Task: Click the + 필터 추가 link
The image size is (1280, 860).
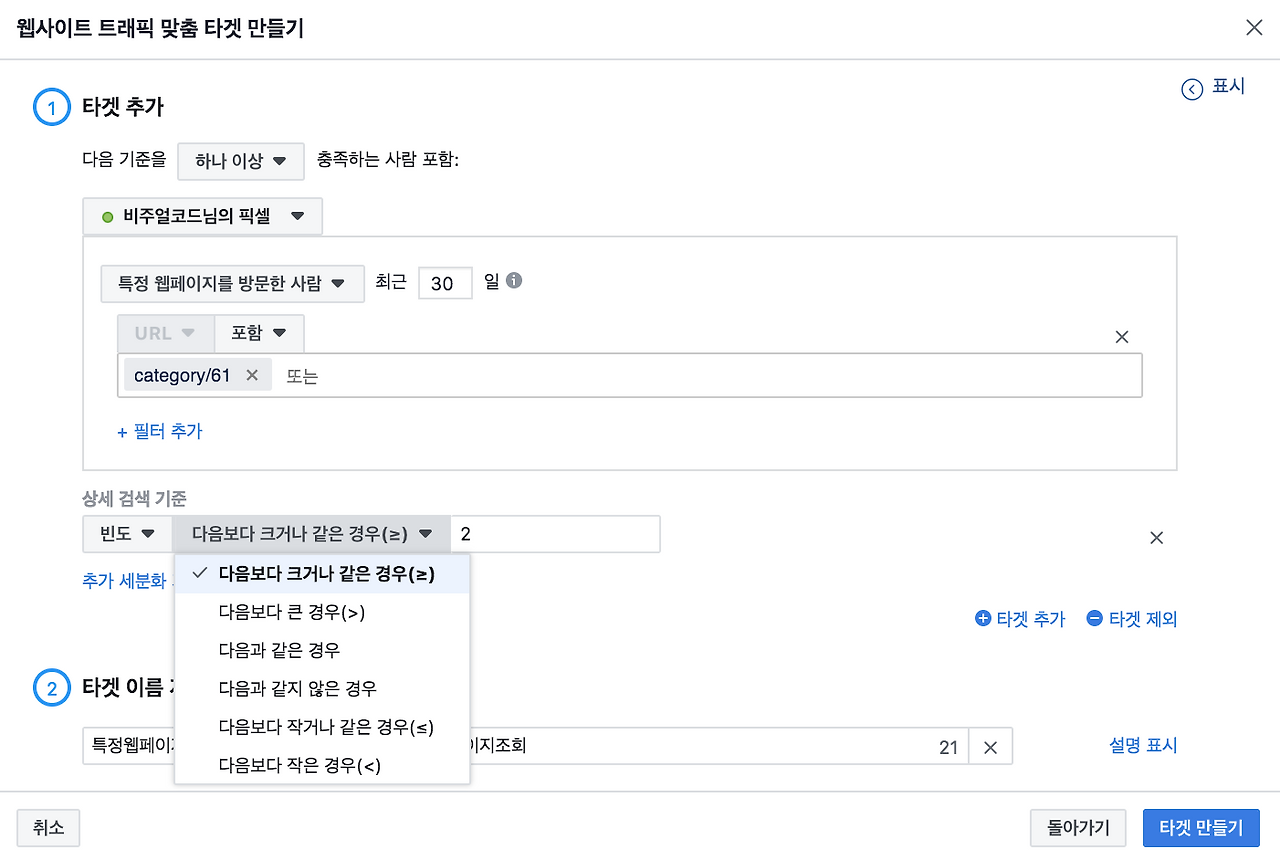Action: click(x=160, y=431)
